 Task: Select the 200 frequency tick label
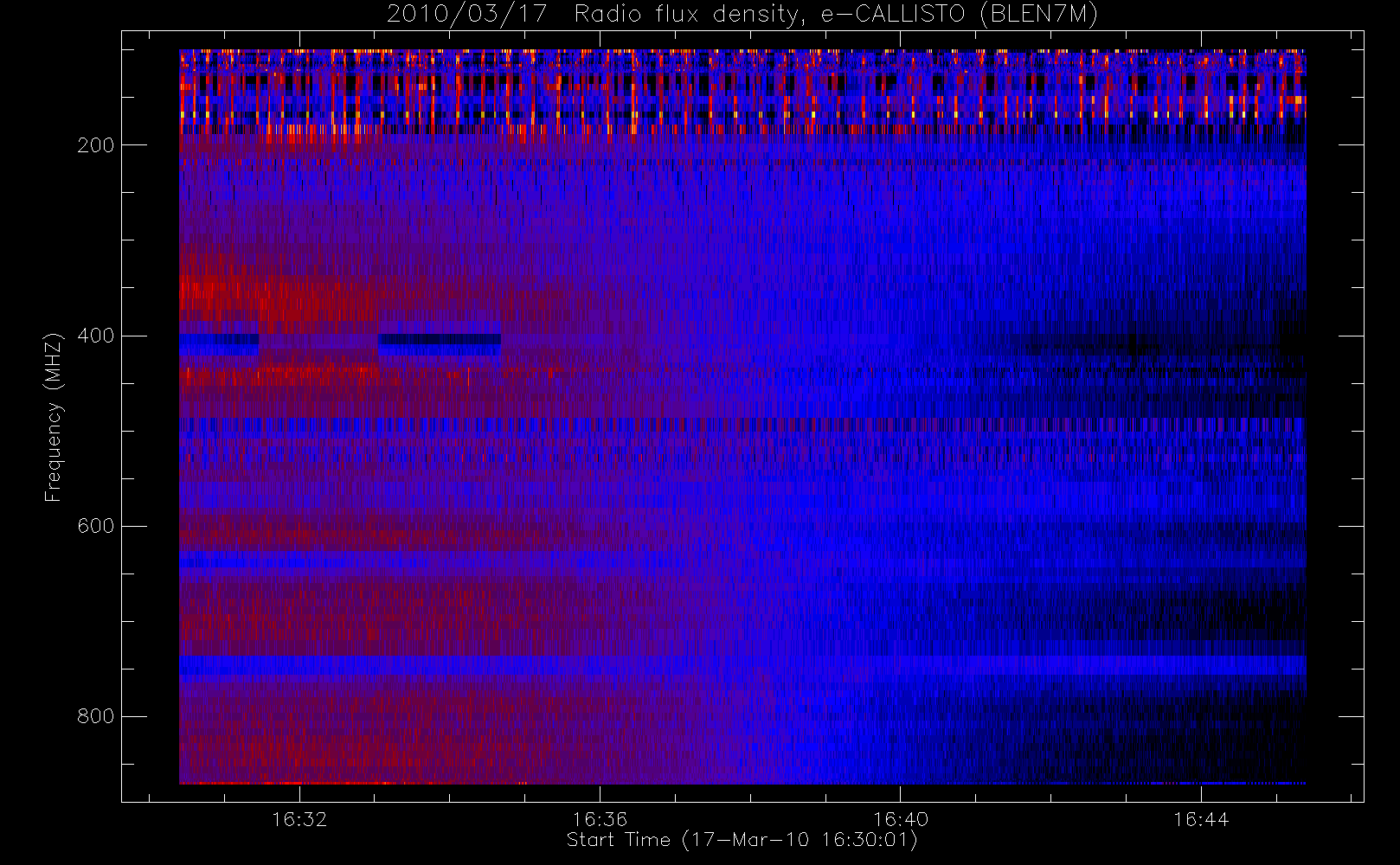(x=95, y=145)
